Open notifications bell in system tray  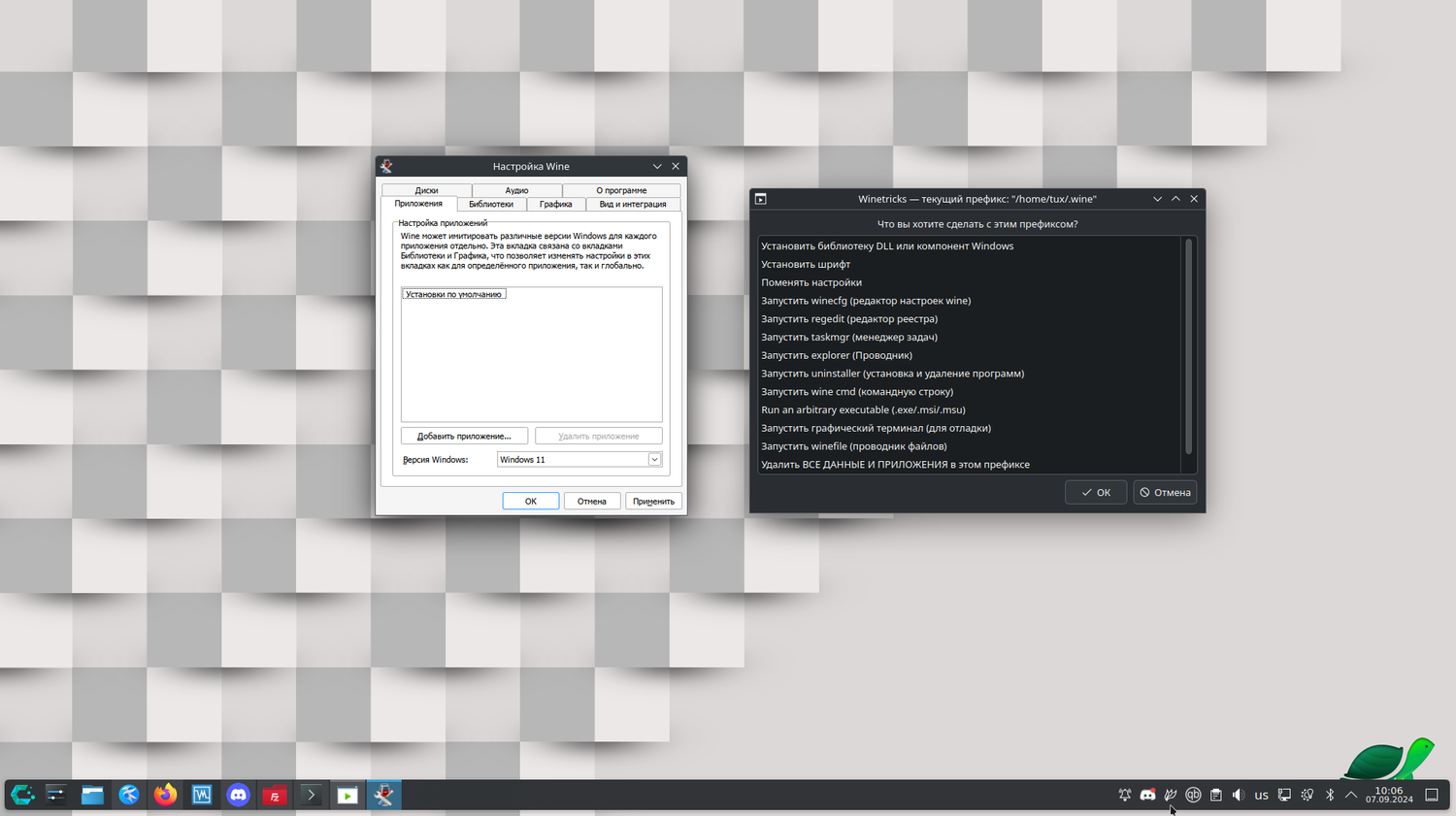(x=1125, y=795)
